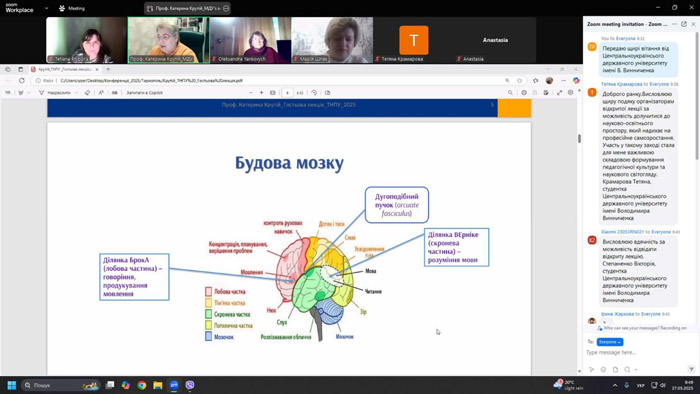The image size is (700, 394).
Task: Click the PDF zoom in plus icon
Action: 262,93
